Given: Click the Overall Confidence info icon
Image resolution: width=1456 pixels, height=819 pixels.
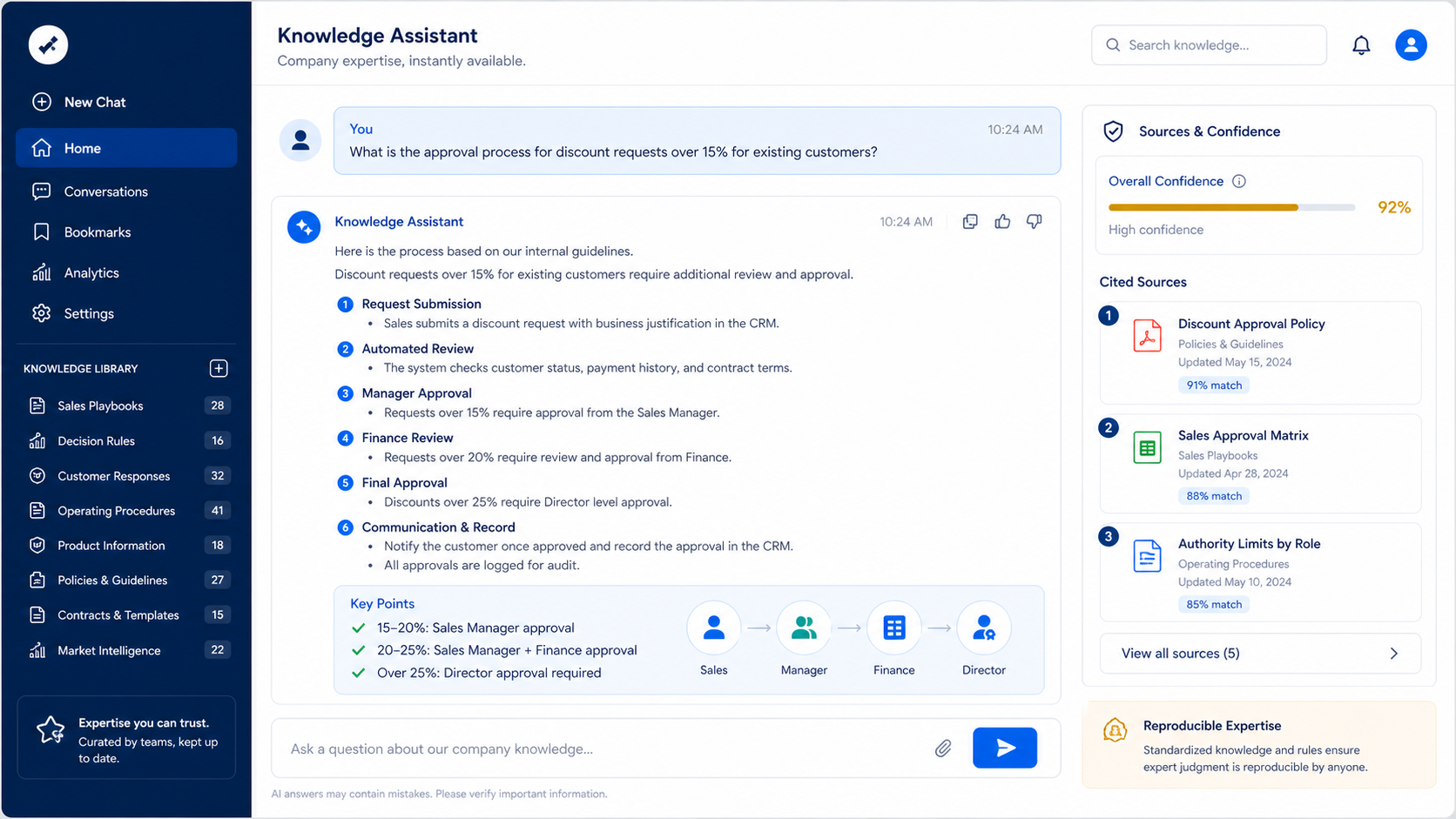Looking at the screenshot, I should click(x=1239, y=181).
